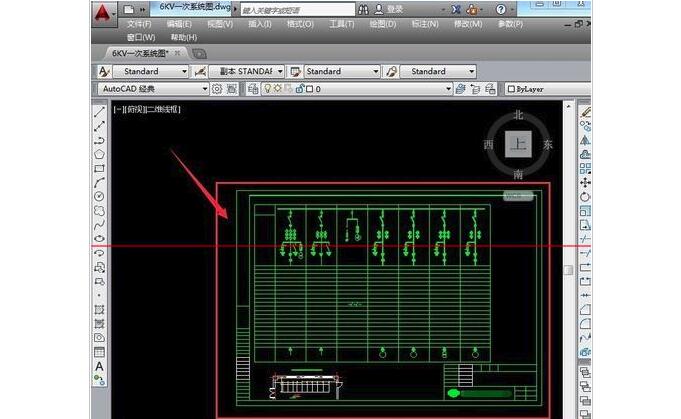681x419 pixels.
Task: Select the Polygon tool
Action: pyautogui.click(x=99, y=154)
